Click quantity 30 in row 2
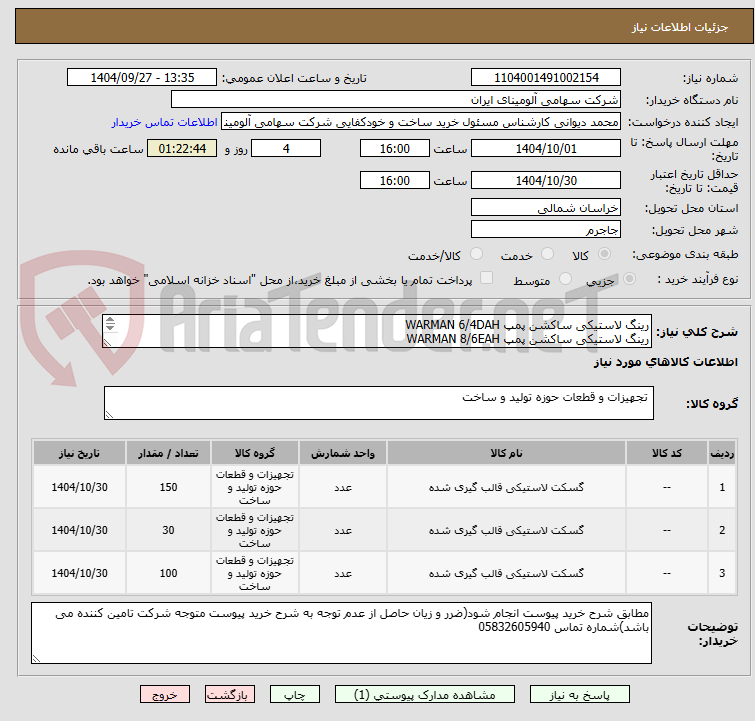The image size is (755, 721). pyautogui.click(x=168, y=530)
